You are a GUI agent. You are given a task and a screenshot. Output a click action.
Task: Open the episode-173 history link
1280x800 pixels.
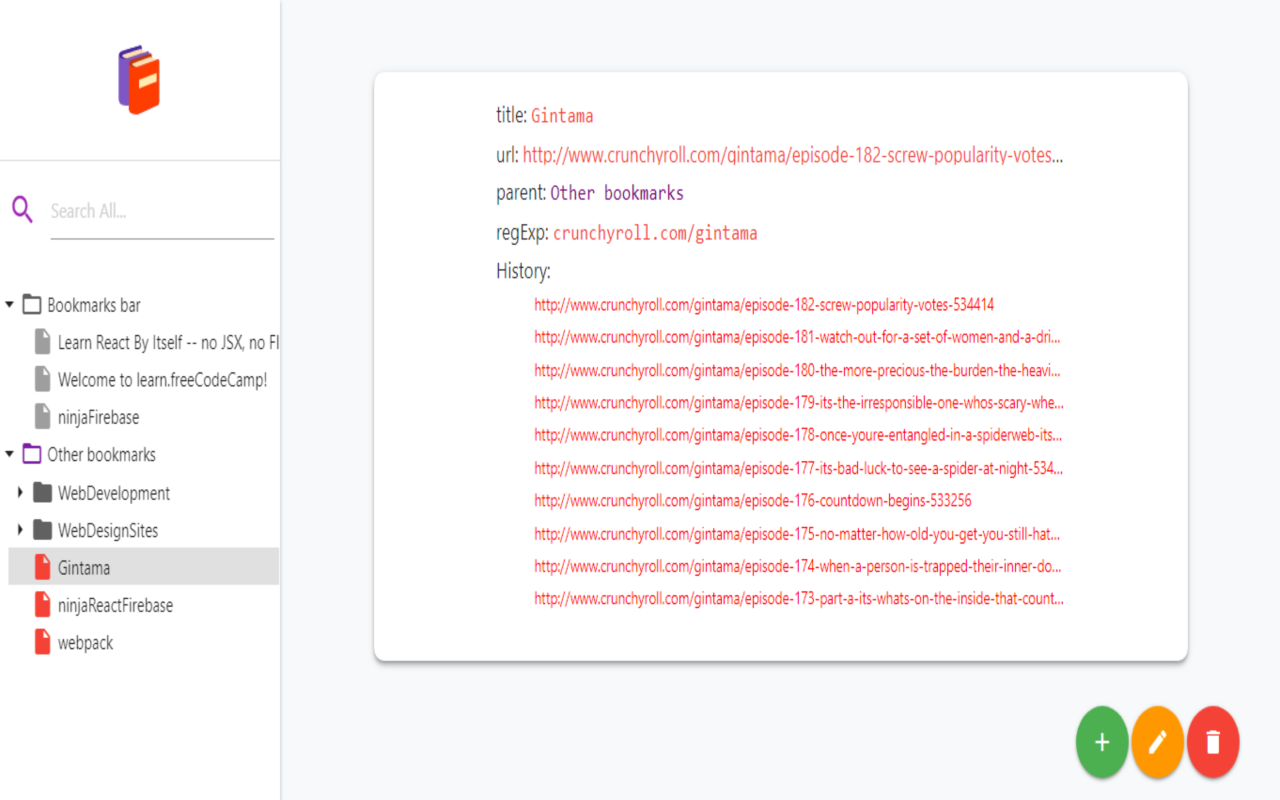[799, 599]
